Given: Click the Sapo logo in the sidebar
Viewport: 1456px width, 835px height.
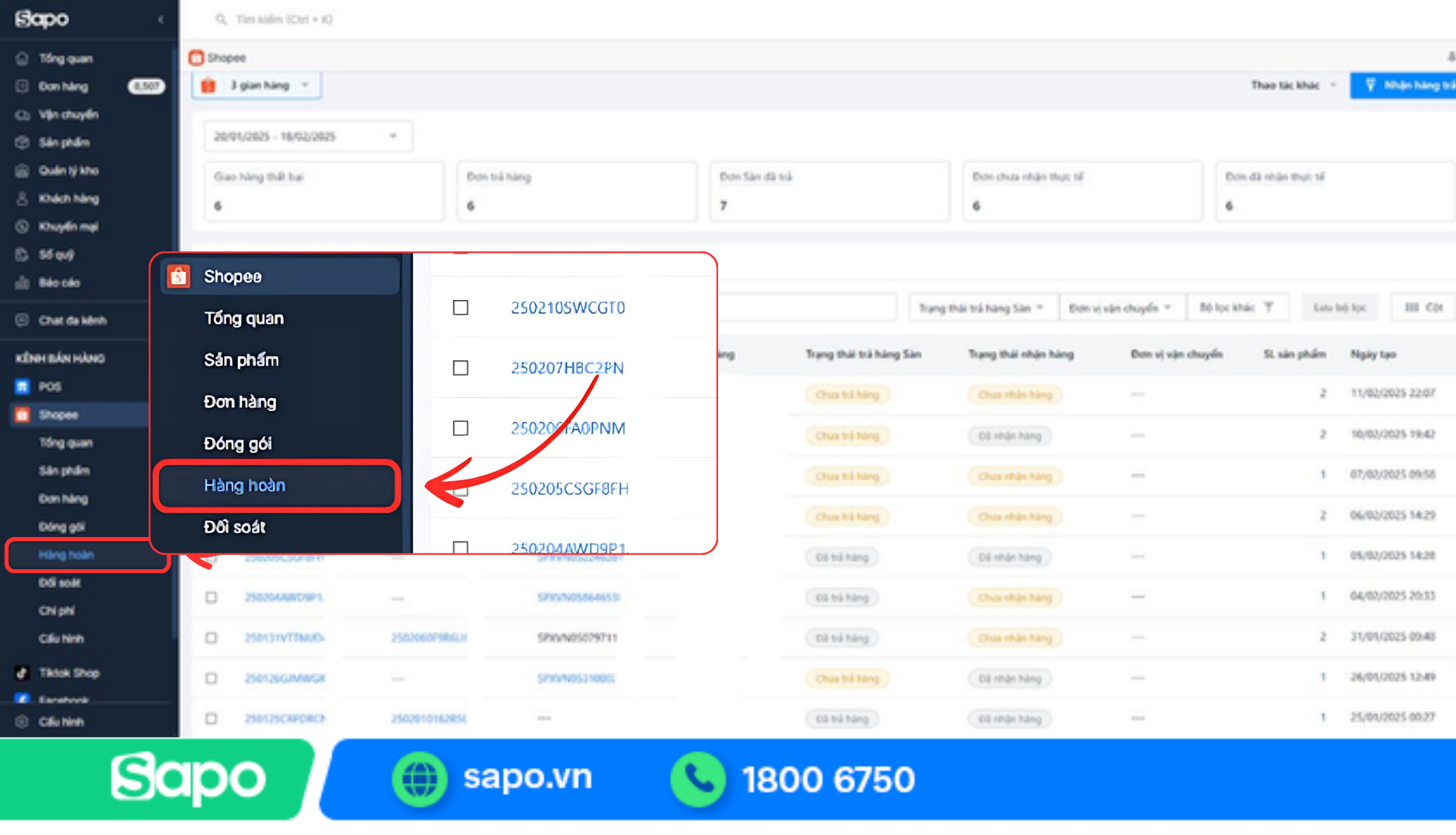Looking at the screenshot, I should coord(42,18).
